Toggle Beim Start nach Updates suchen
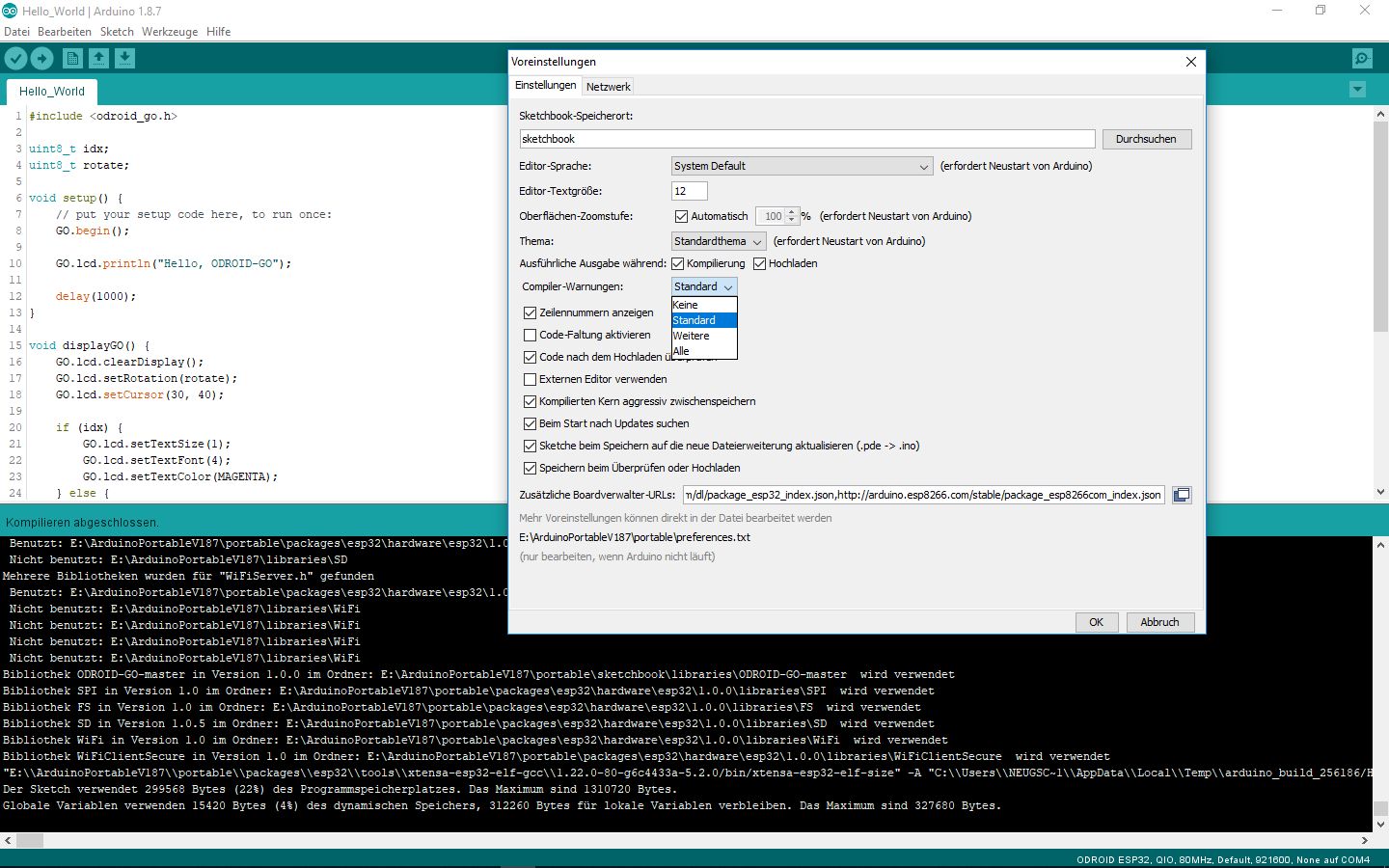The image size is (1389, 868). [x=530, y=423]
